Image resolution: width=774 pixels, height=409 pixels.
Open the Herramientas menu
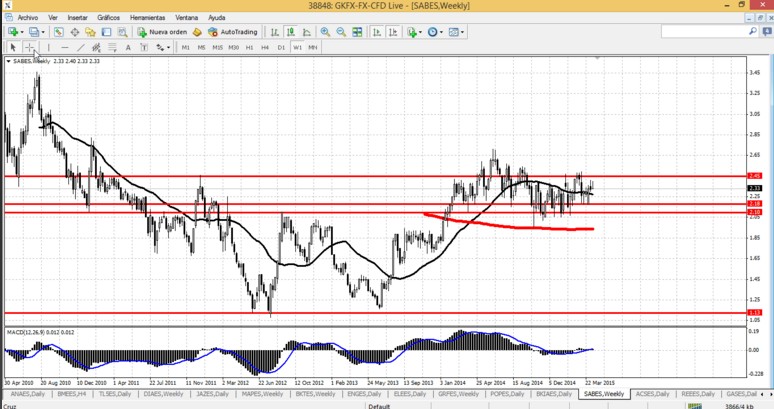[148, 17]
